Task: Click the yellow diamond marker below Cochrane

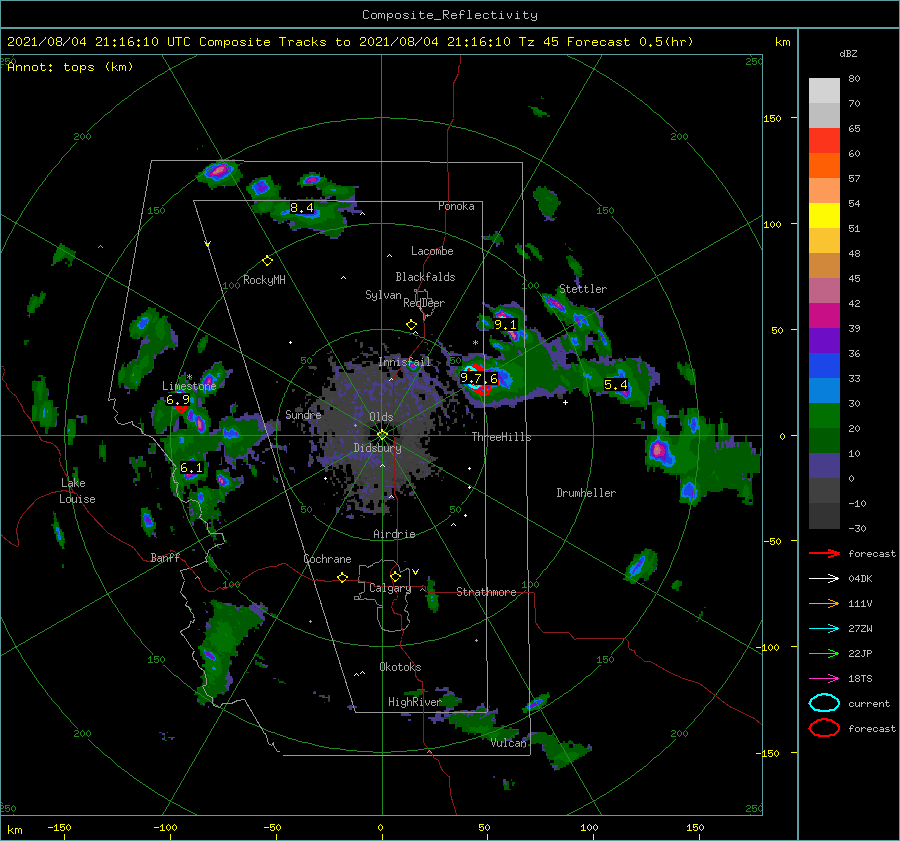Action: [x=343, y=578]
